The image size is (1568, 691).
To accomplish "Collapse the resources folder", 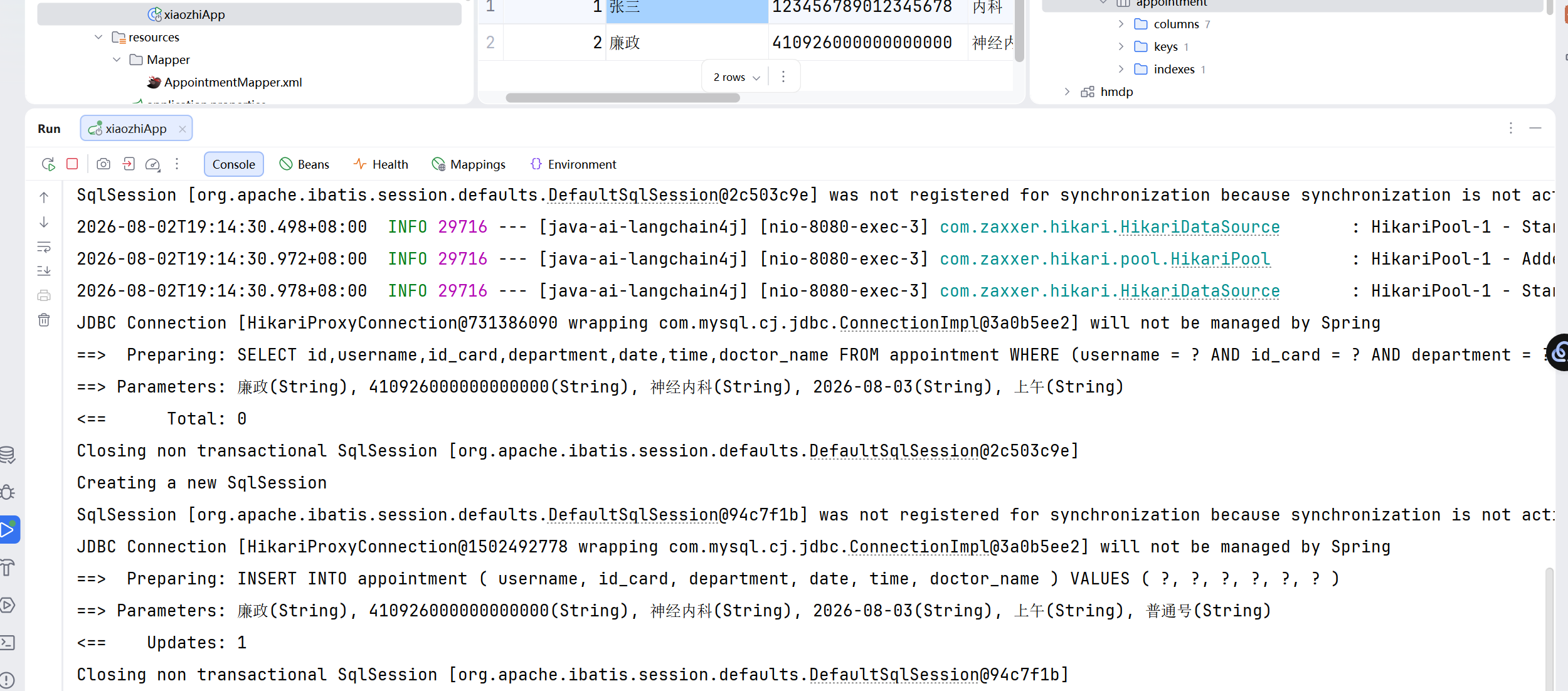I will pyautogui.click(x=98, y=37).
